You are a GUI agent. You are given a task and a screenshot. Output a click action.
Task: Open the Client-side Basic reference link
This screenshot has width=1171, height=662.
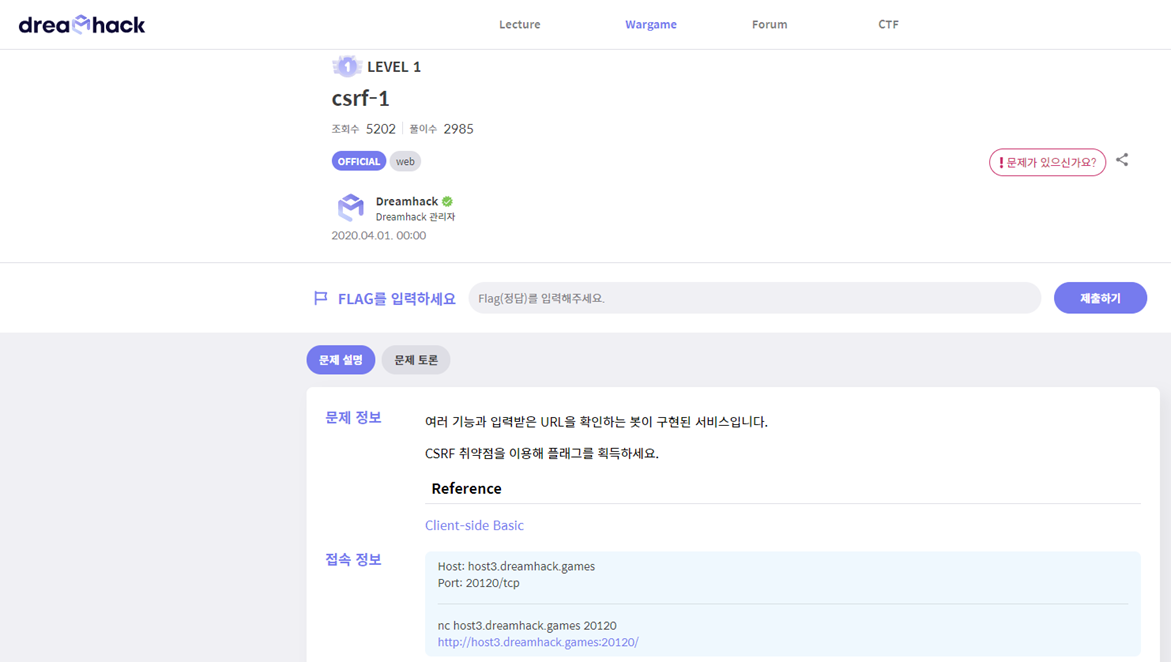(474, 525)
